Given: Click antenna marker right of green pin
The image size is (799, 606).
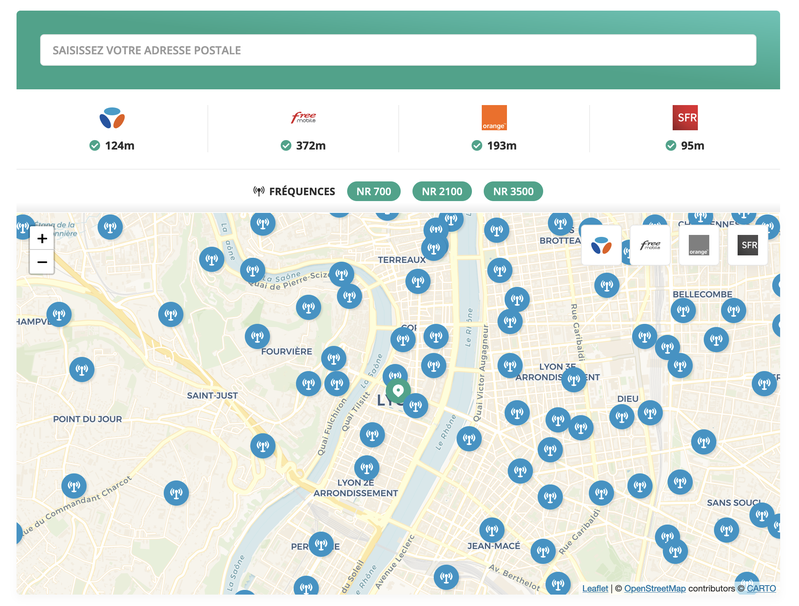Looking at the screenshot, I should (416, 406).
